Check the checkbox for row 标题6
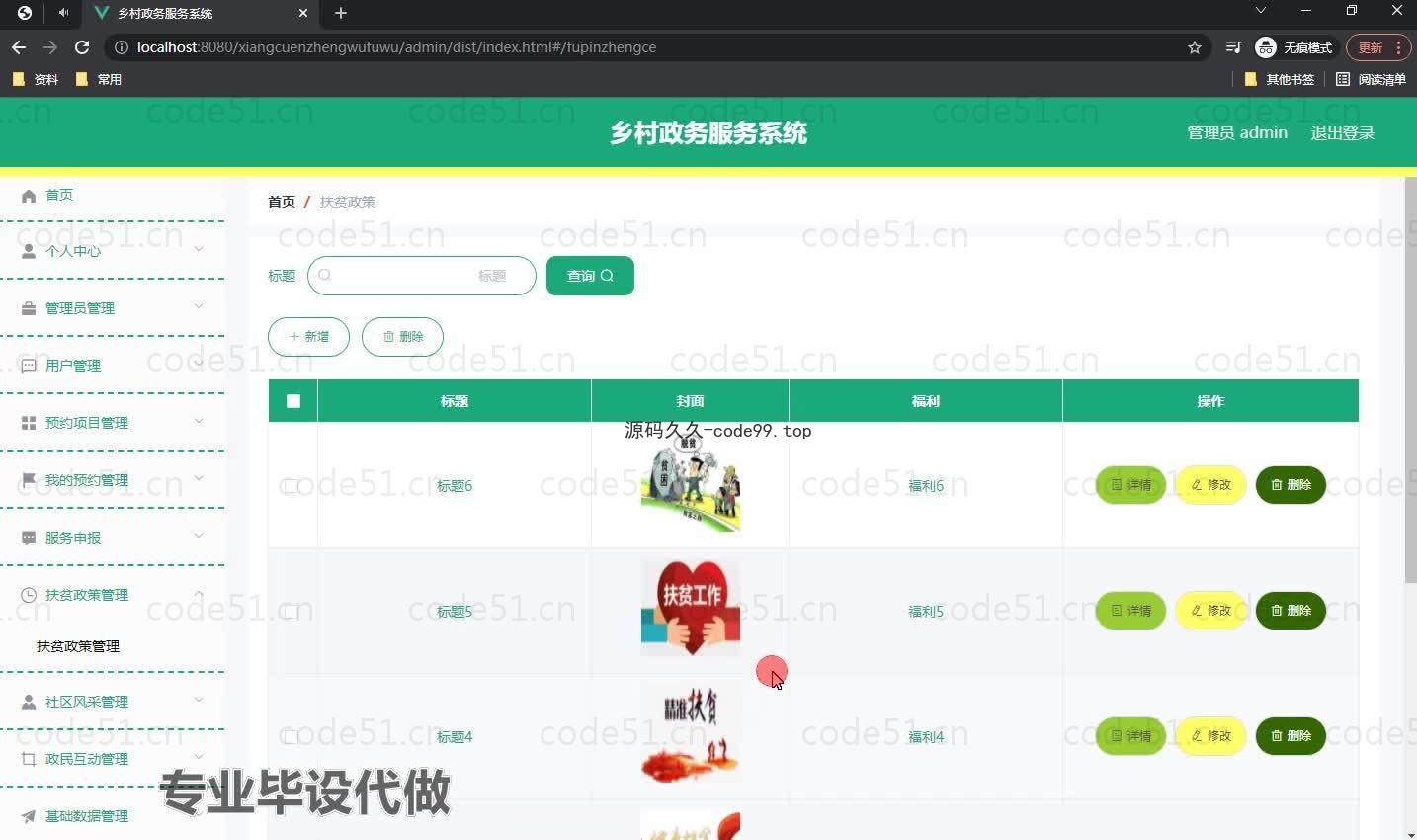Screen dimensions: 1417x840 [x=292, y=486]
